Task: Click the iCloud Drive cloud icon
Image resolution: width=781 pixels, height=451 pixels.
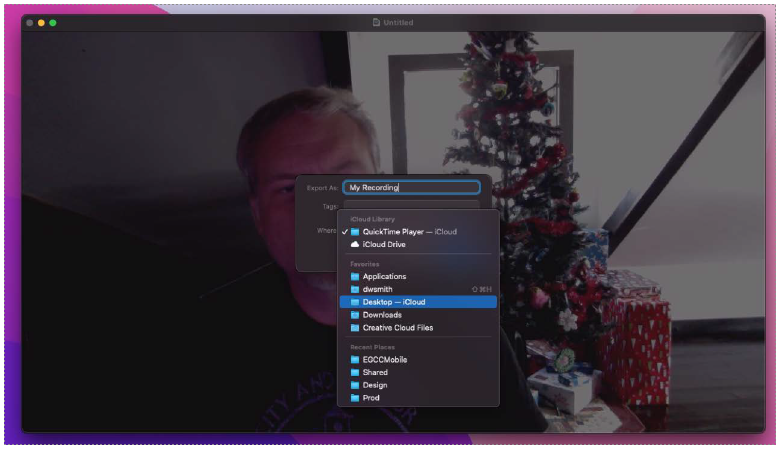Action: tap(354, 244)
